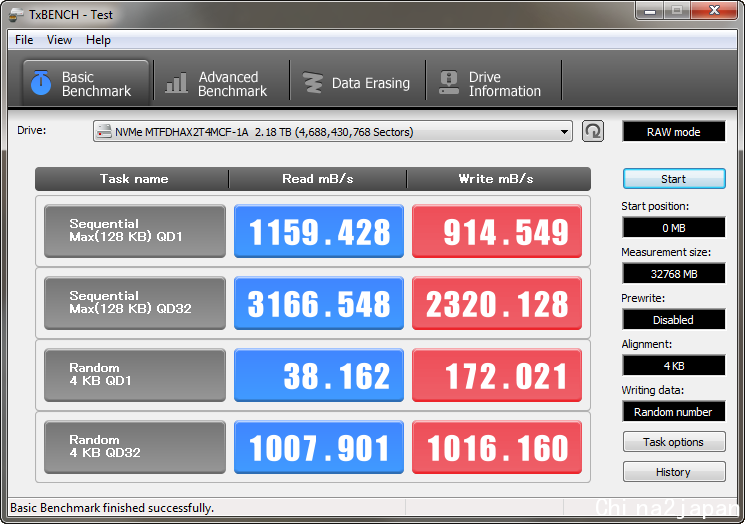The height and width of the screenshot is (524, 745).
Task: Click the Prewrite Disabled field
Action: (x=674, y=320)
